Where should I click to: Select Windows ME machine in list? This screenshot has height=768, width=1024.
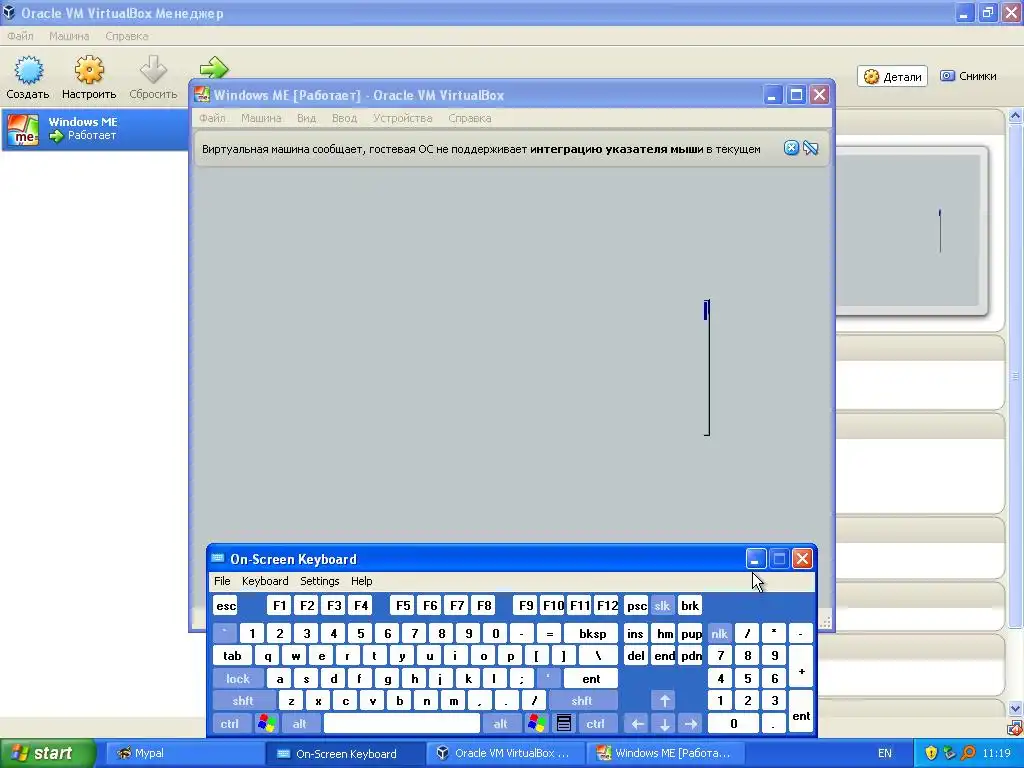pyautogui.click(x=95, y=129)
